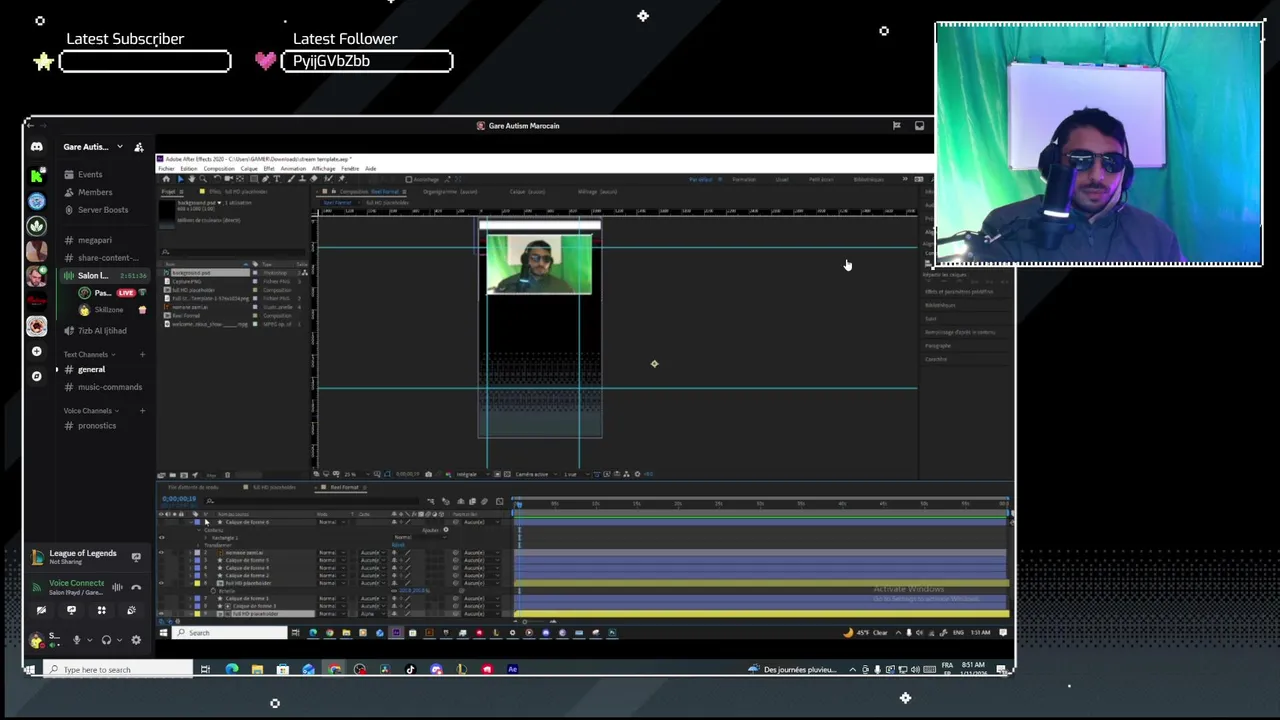This screenshot has width=1280, height=720.
Task: Toggle Discord camera on in voice panel
Action: [41, 610]
